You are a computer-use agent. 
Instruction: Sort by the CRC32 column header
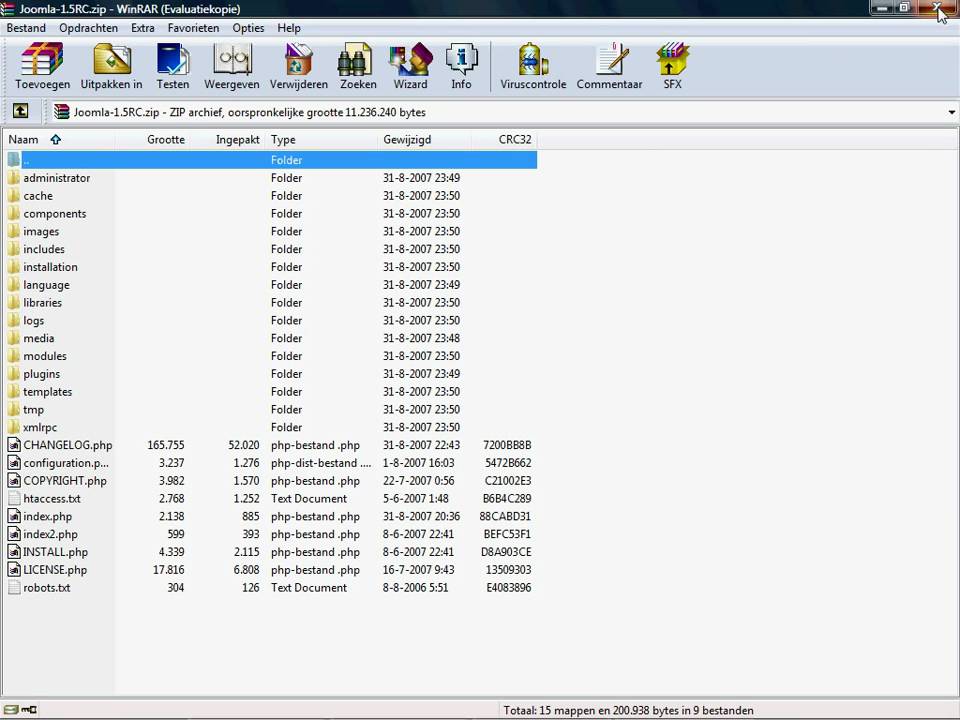click(x=504, y=140)
